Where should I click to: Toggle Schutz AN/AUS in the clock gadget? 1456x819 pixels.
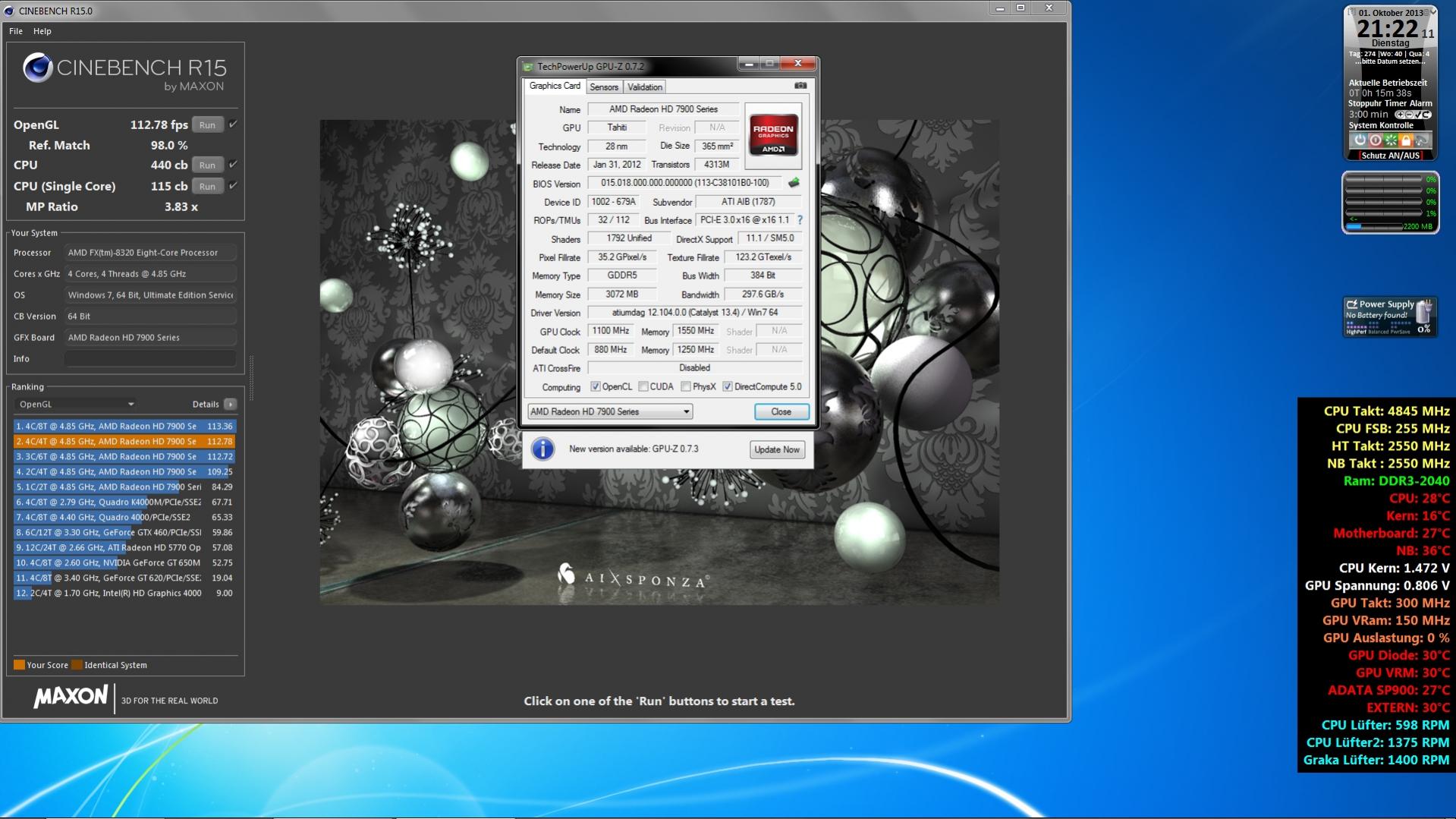pyautogui.click(x=1390, y=156)
